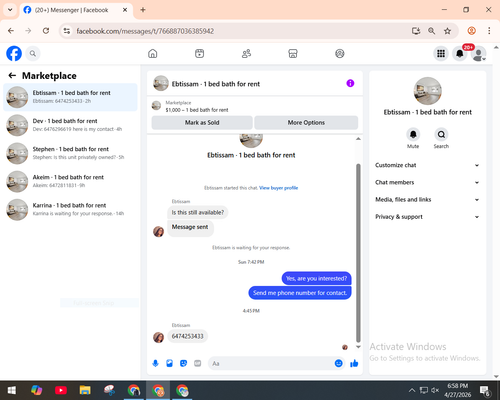Click the $1,000 – 1 bed bath listing
500x400 pixels.
point(197,110)
